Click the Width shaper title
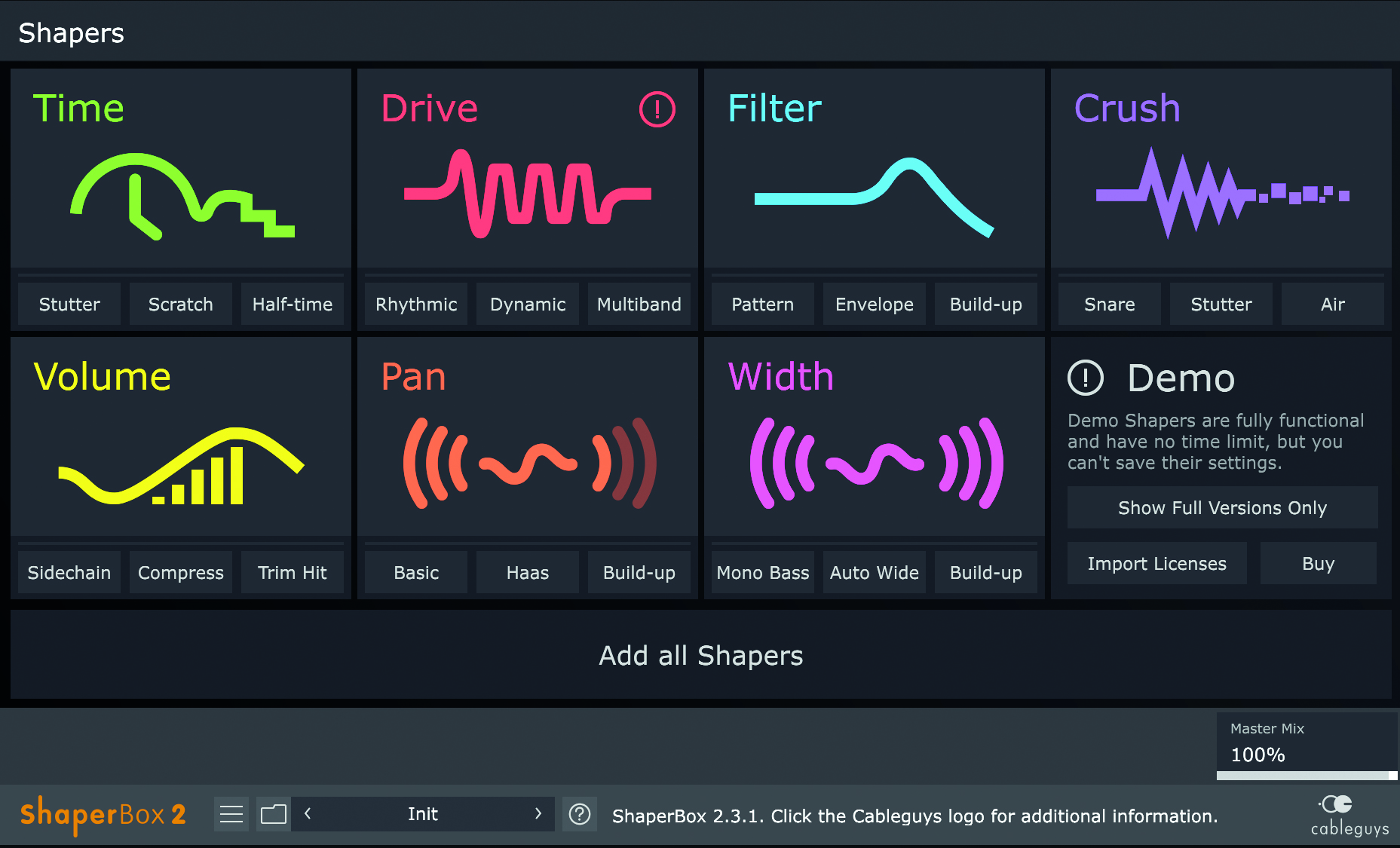 pos(781,377)
